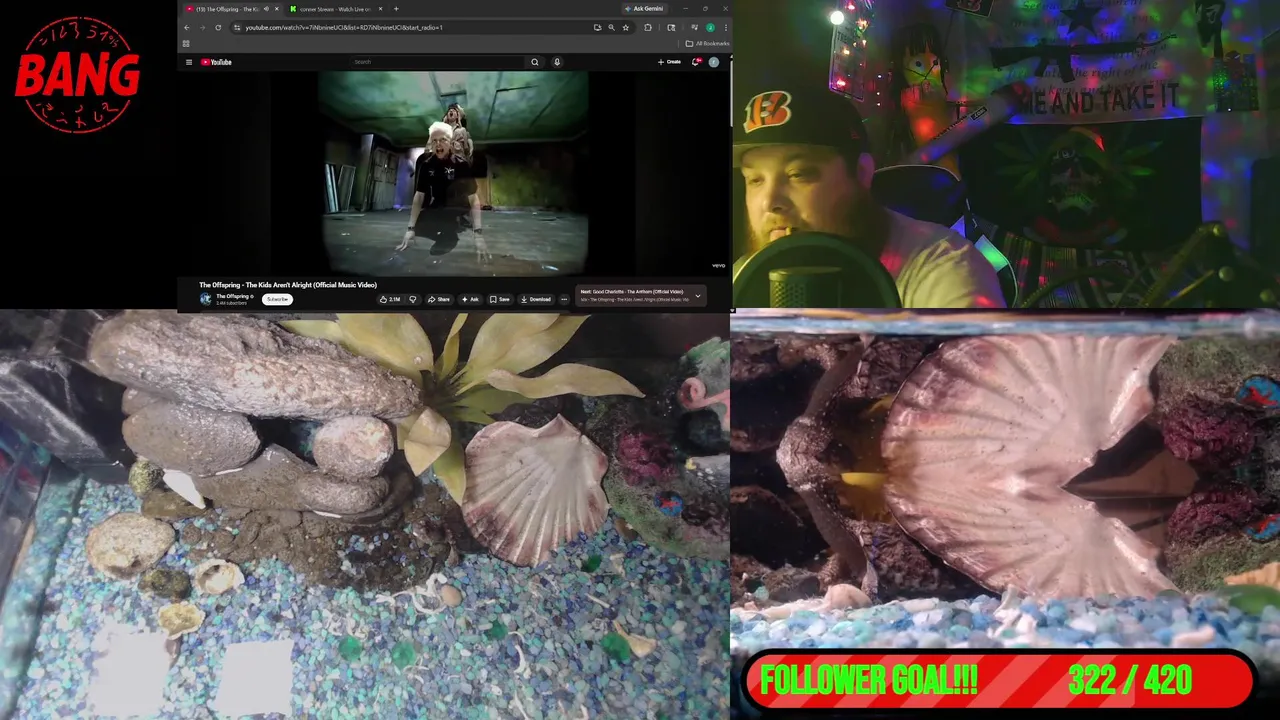Screen dimensions: 1280x720
Task: Open YouTube notifications bell
Action: tap(696, 62)
